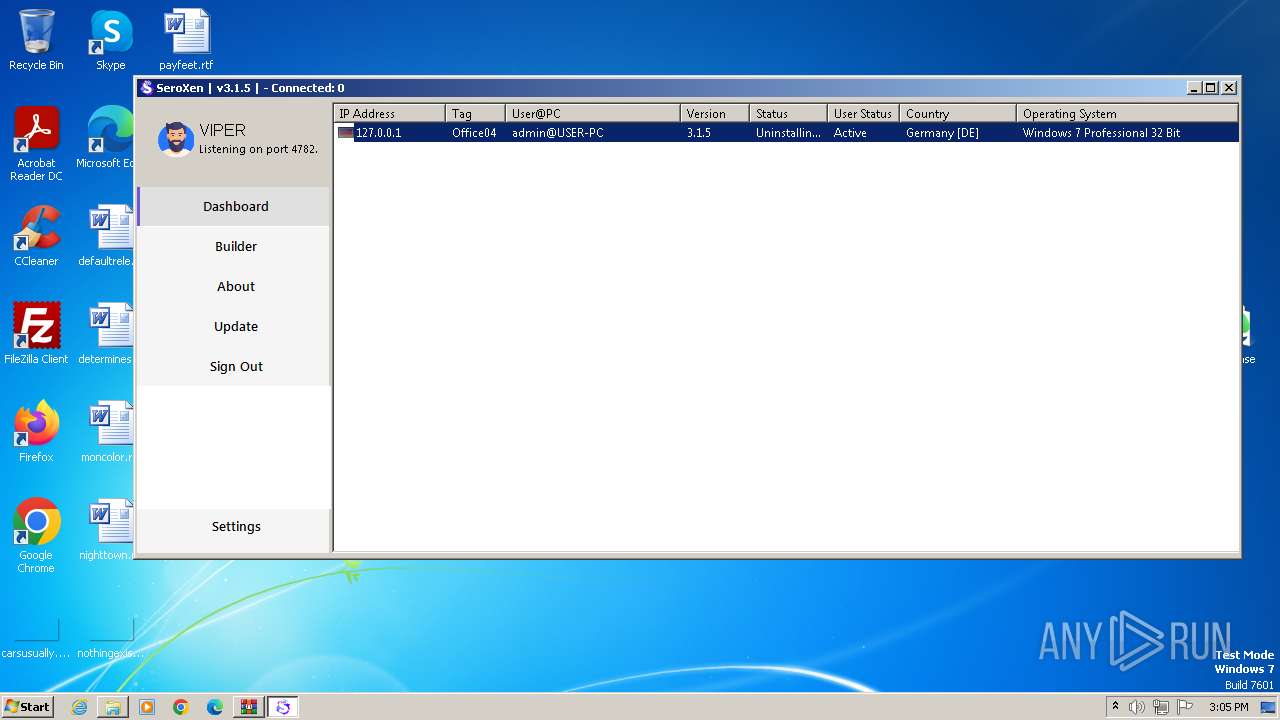
Task: Sort by Version column header
Action: (x=716, y=114)
